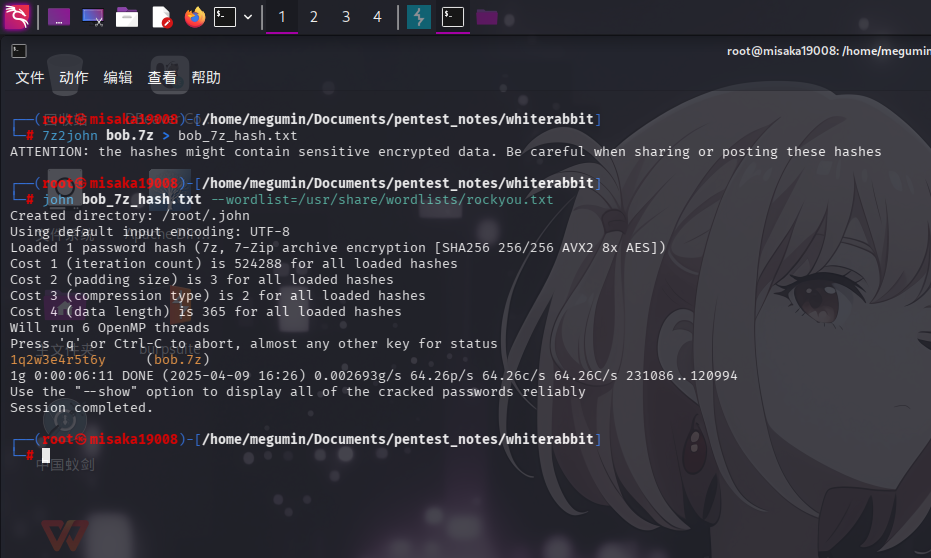Open the 帮助 menu
Viewport: 931px width, 558px height.
206,78
